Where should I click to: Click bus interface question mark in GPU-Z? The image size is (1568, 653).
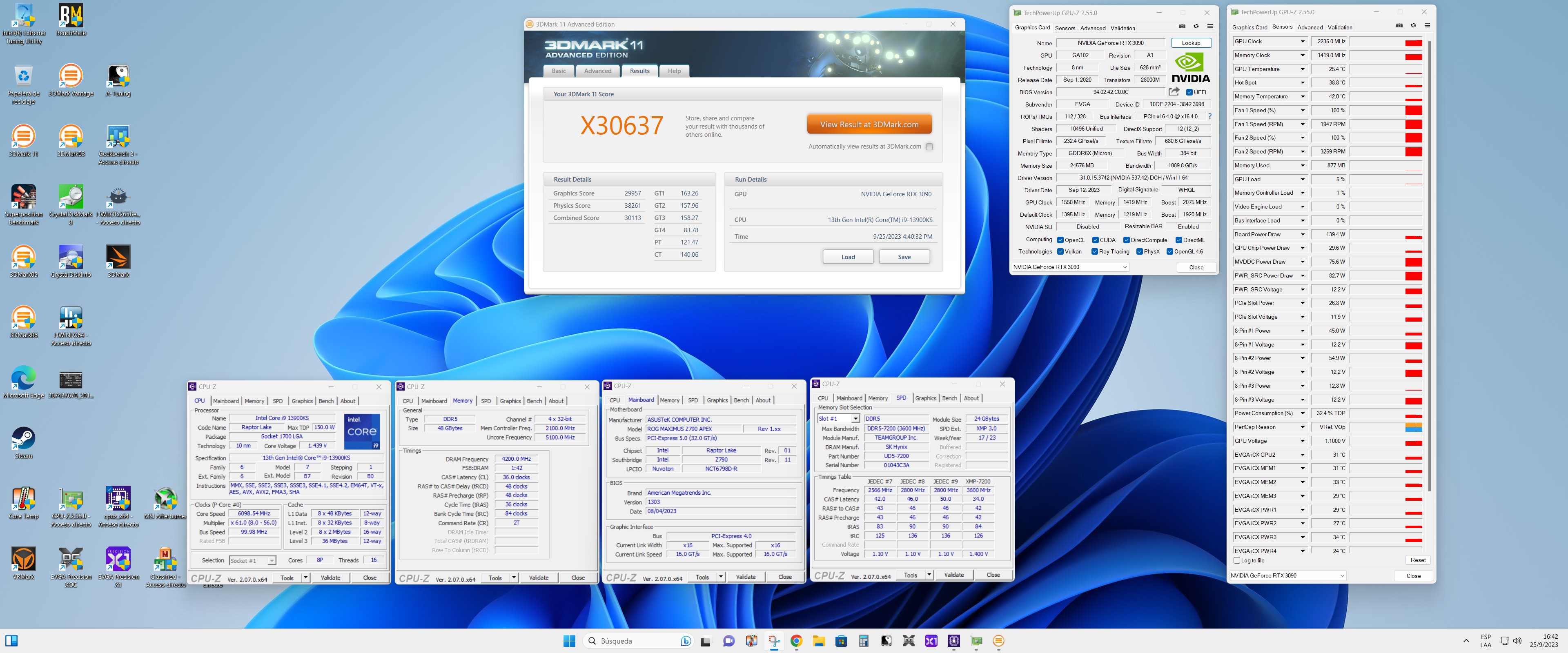pyautogui.click(x=1209, y=116)
